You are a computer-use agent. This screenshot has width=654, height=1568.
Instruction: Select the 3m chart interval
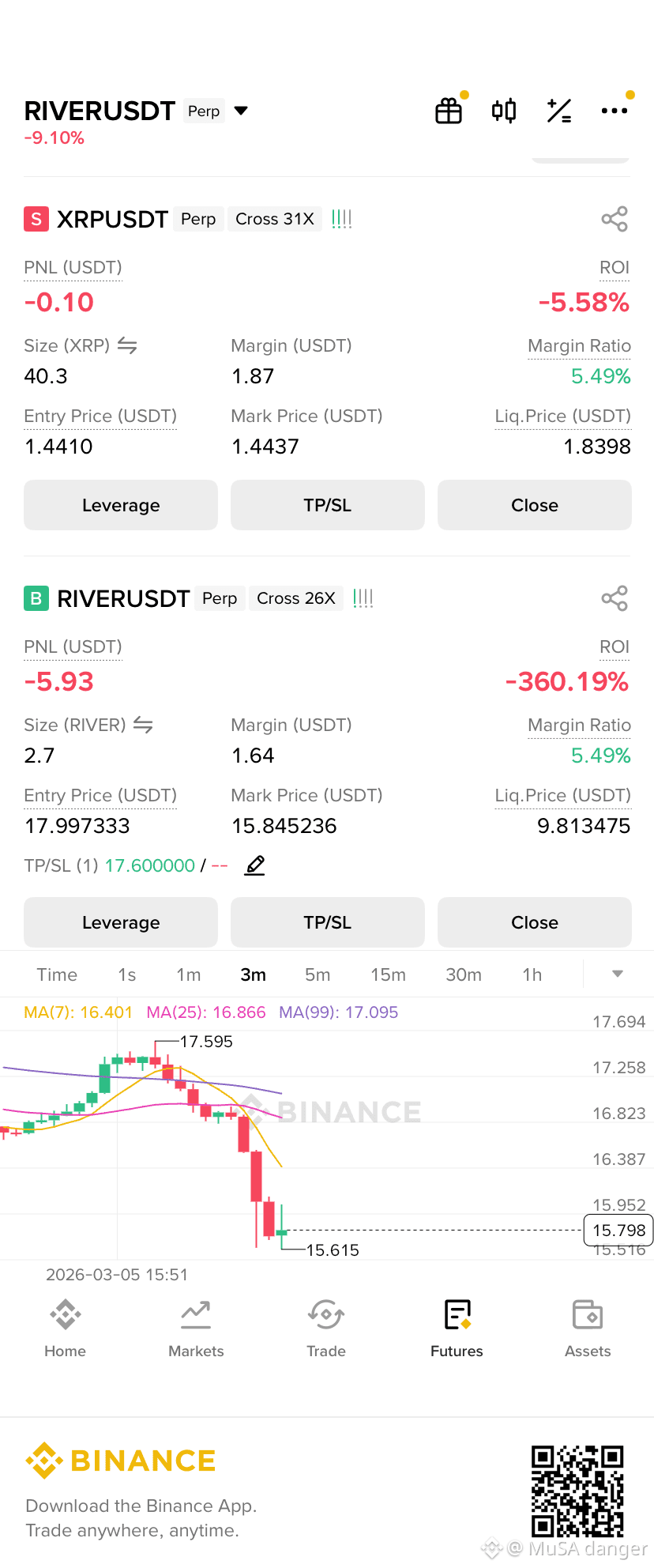pos(254,974)
